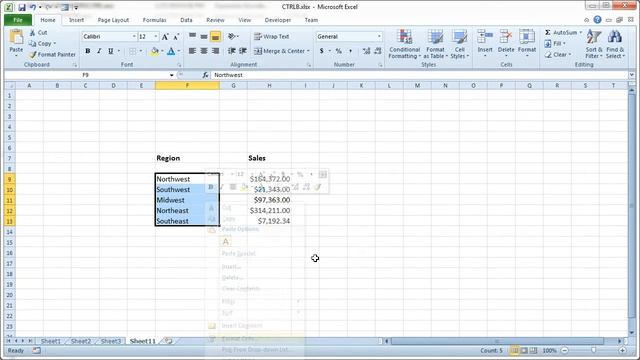Select Middle Align
Image resolution: width=640 pixels, height=360 pixels.
click(204, 37)
